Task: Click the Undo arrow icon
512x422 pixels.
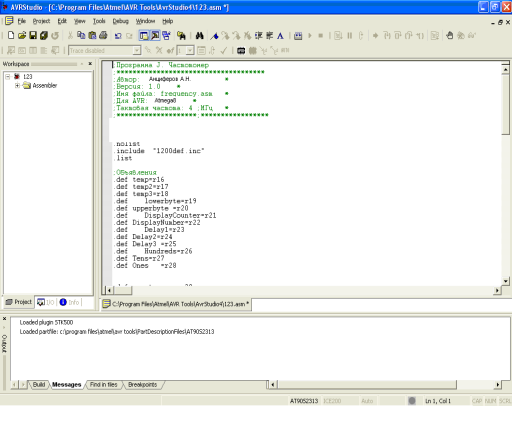Action: coord(118,36)
